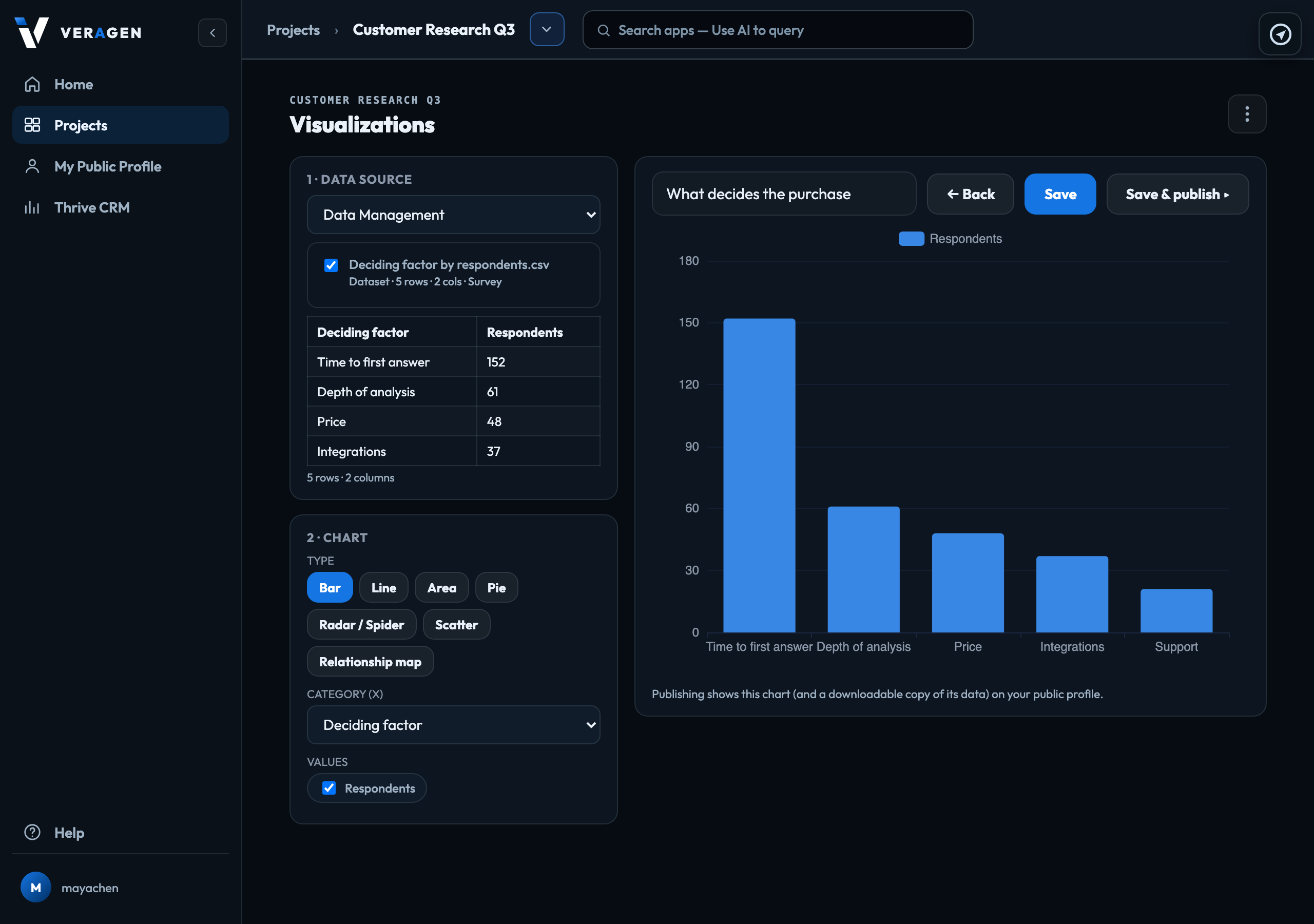
Task: Select the Line chart type
Action: [x=383, y=587]
